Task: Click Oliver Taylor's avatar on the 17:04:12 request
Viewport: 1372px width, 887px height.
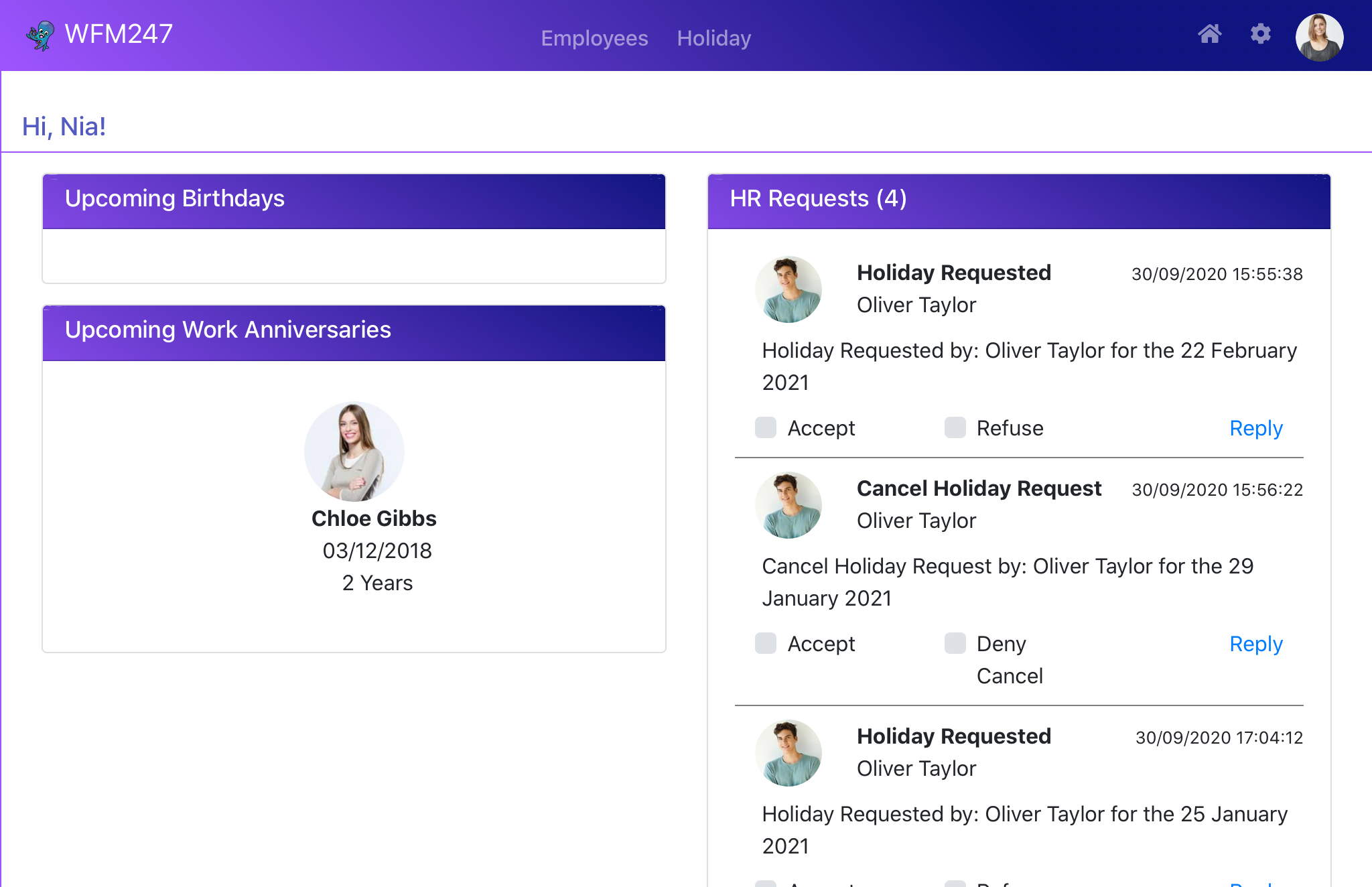Action: (788, 753)
